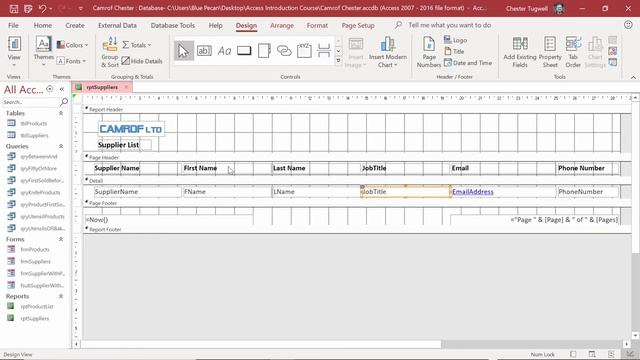
Task: Select the SupplierName text box in Detail
Action: click(138, 192)
